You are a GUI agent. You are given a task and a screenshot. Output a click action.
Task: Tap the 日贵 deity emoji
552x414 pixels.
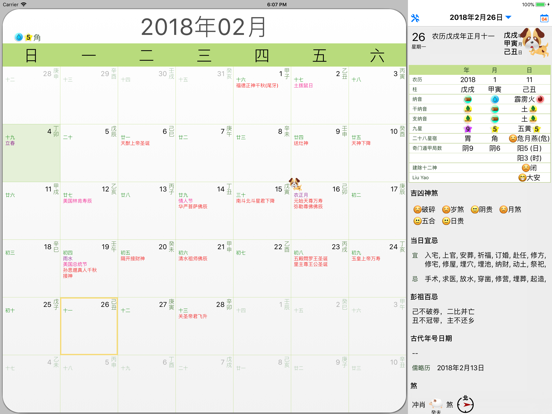(x=446, y=221)
